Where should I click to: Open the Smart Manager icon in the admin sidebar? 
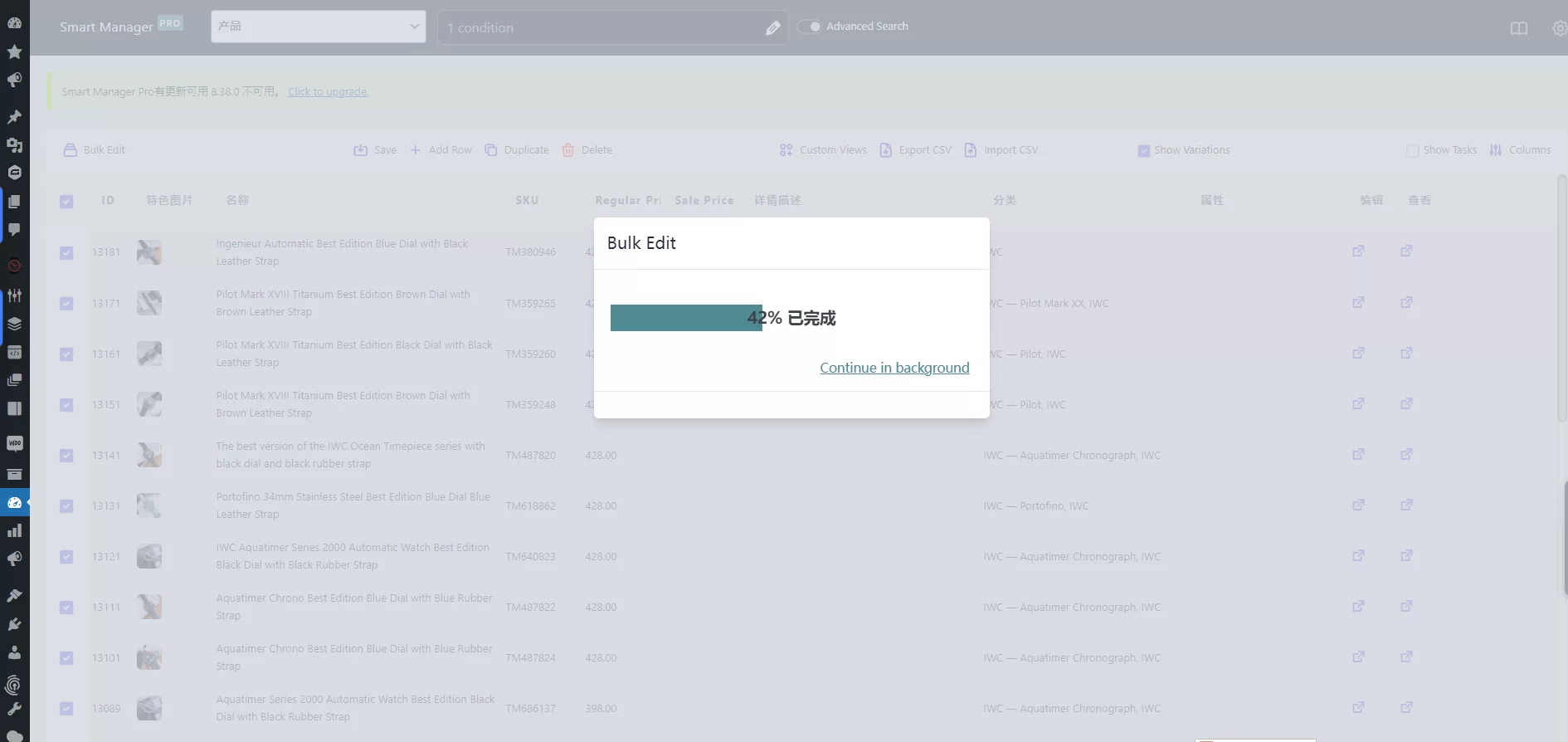coord(14,503)
